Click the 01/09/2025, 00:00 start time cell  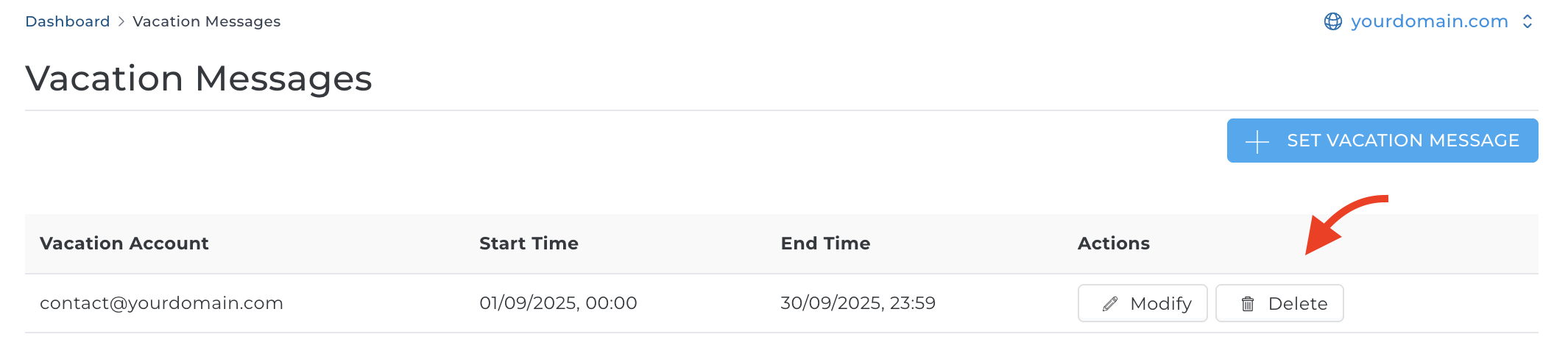[558, 303]
